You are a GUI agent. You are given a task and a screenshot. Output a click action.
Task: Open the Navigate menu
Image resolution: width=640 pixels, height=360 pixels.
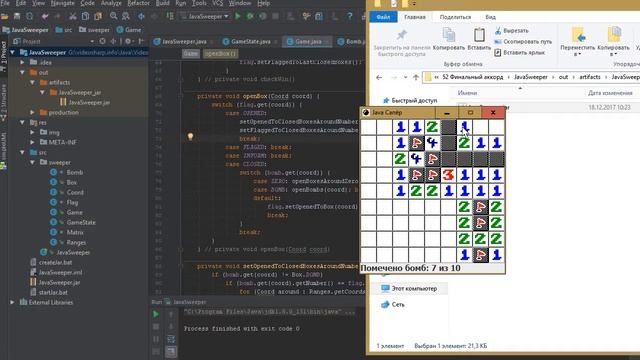[x=63, y=3]
